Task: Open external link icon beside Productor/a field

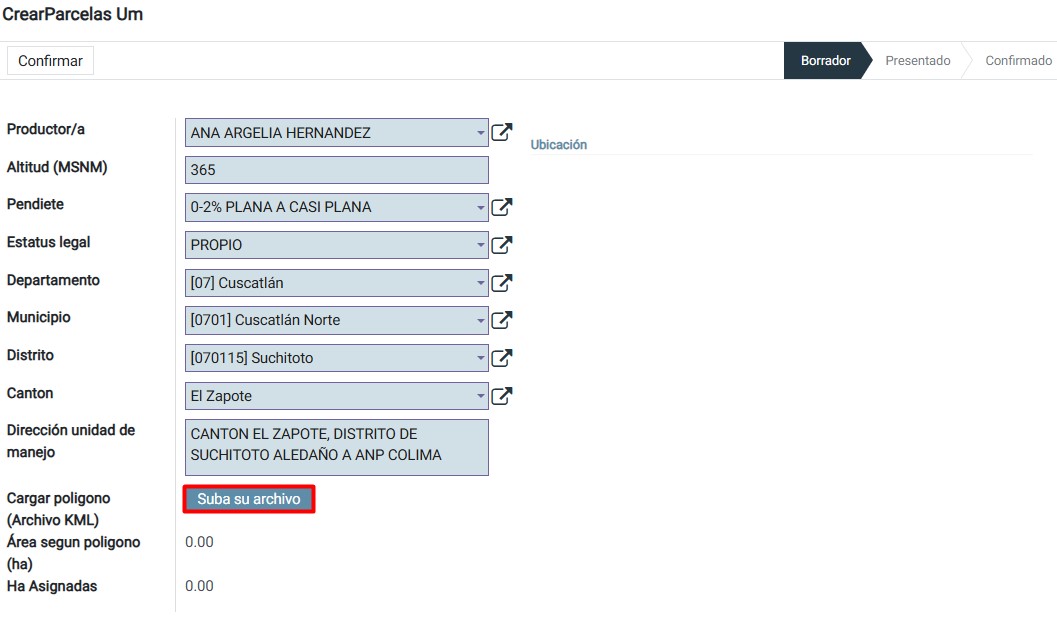Action: [502, 132]
